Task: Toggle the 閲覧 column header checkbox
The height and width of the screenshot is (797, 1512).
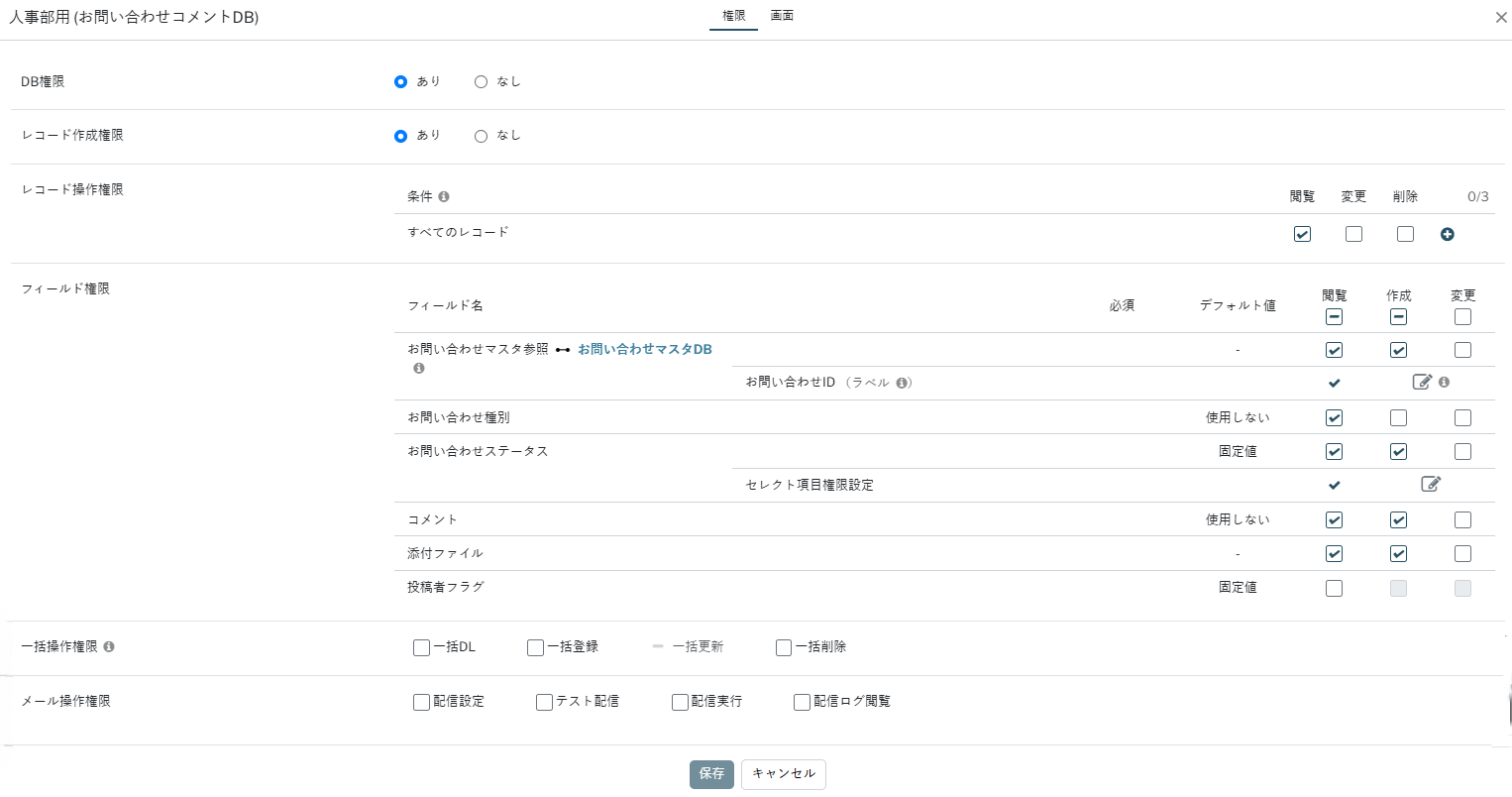Action: (1334, 317)
